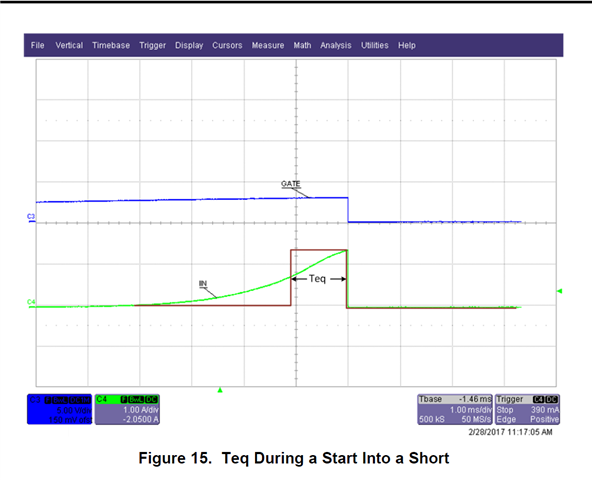Click the Edge trigger type text
The height and width of the screenshot is (480, 592).
(506, 419)
